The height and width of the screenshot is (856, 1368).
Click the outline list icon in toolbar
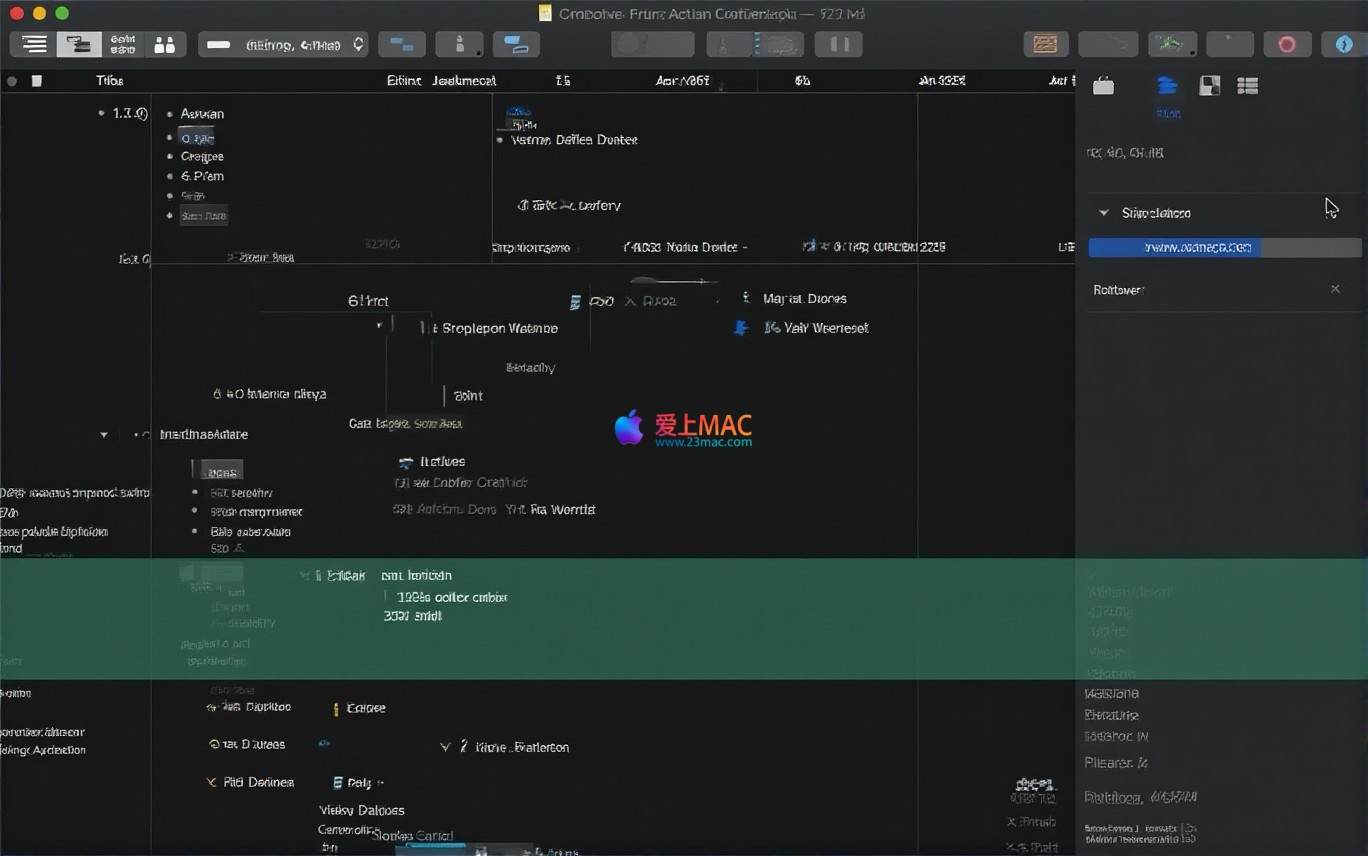click(34, 45)
